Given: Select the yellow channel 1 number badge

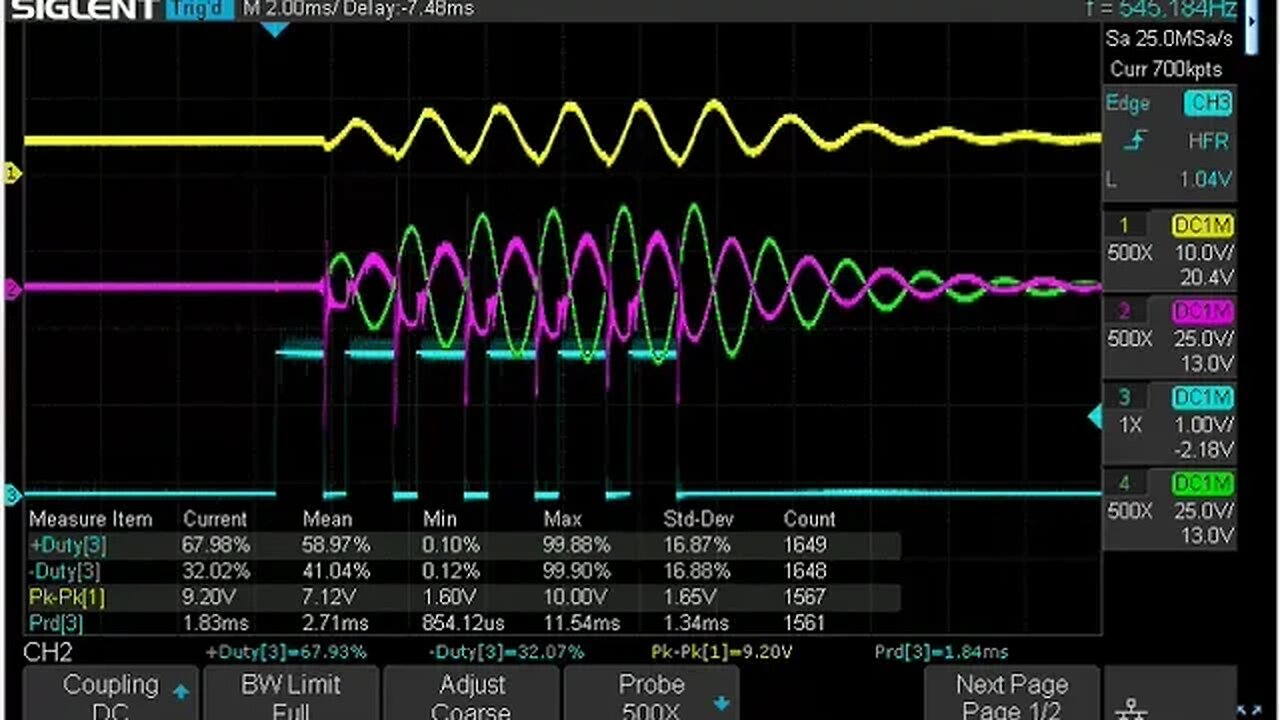Looking at the screenshot, I should click(1123, 225).
